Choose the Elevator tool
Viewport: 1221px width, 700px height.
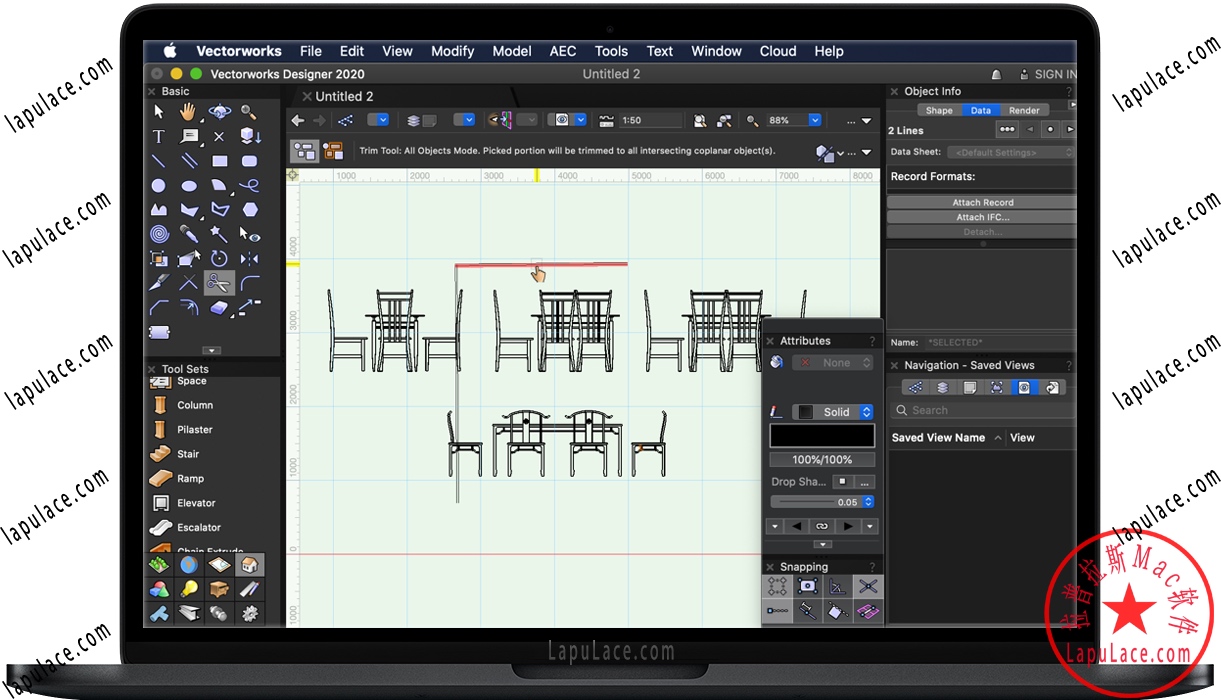(196, 503)
